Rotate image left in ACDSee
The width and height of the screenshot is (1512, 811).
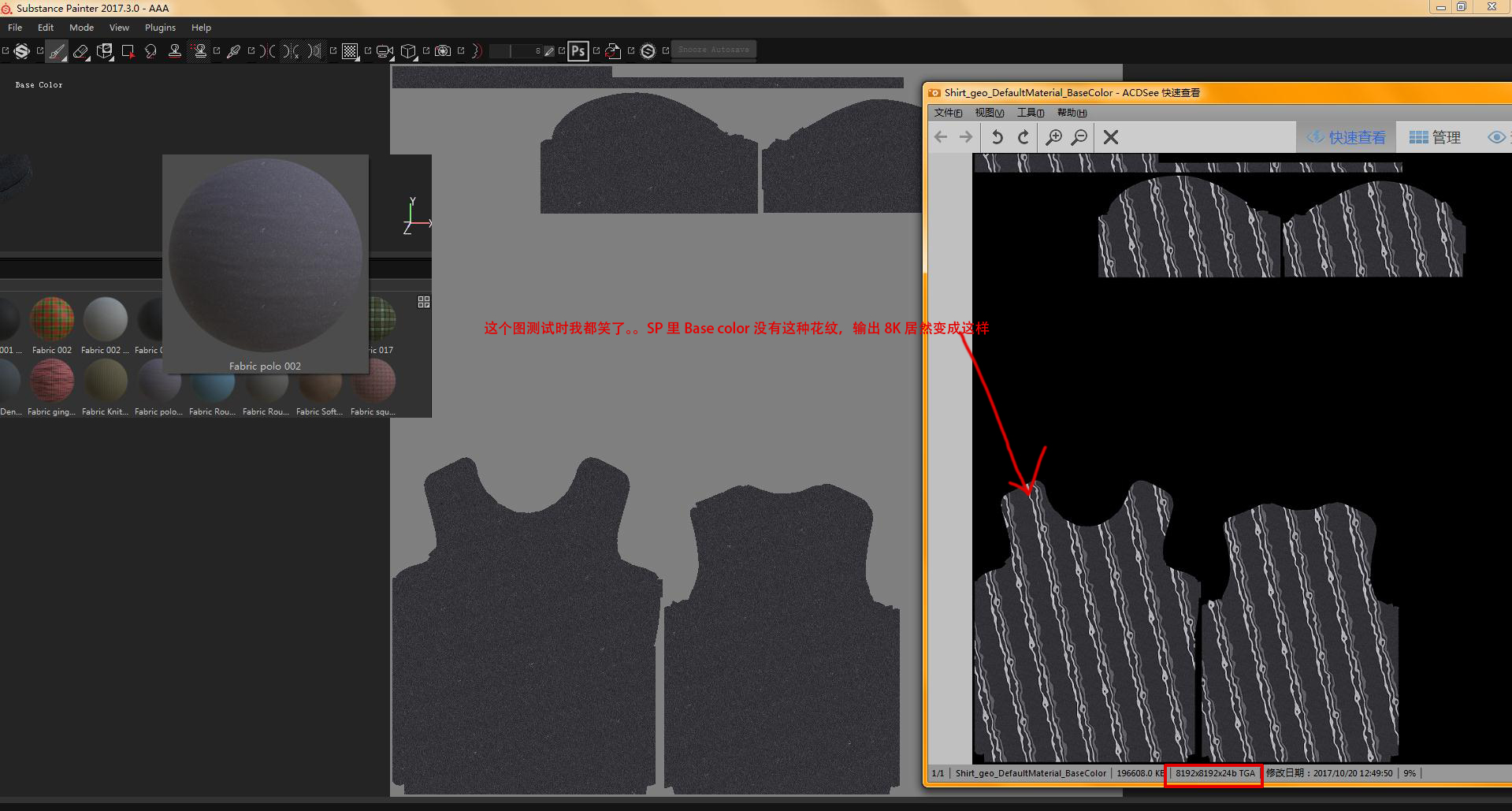coord(997,137)
